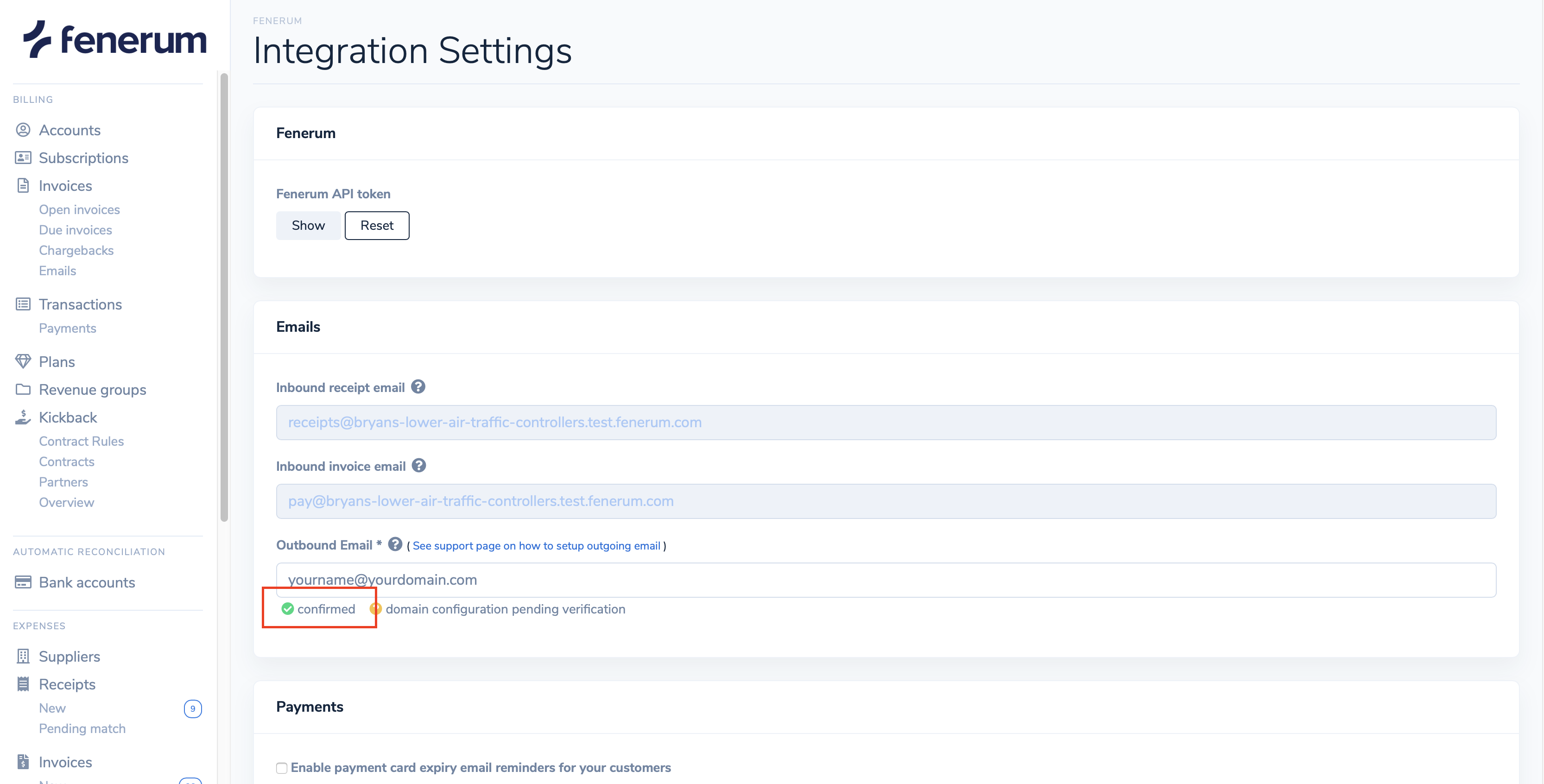The image size is (1544, 784).
Task: Go to Pending match receipts
Action: coord(82,729)
